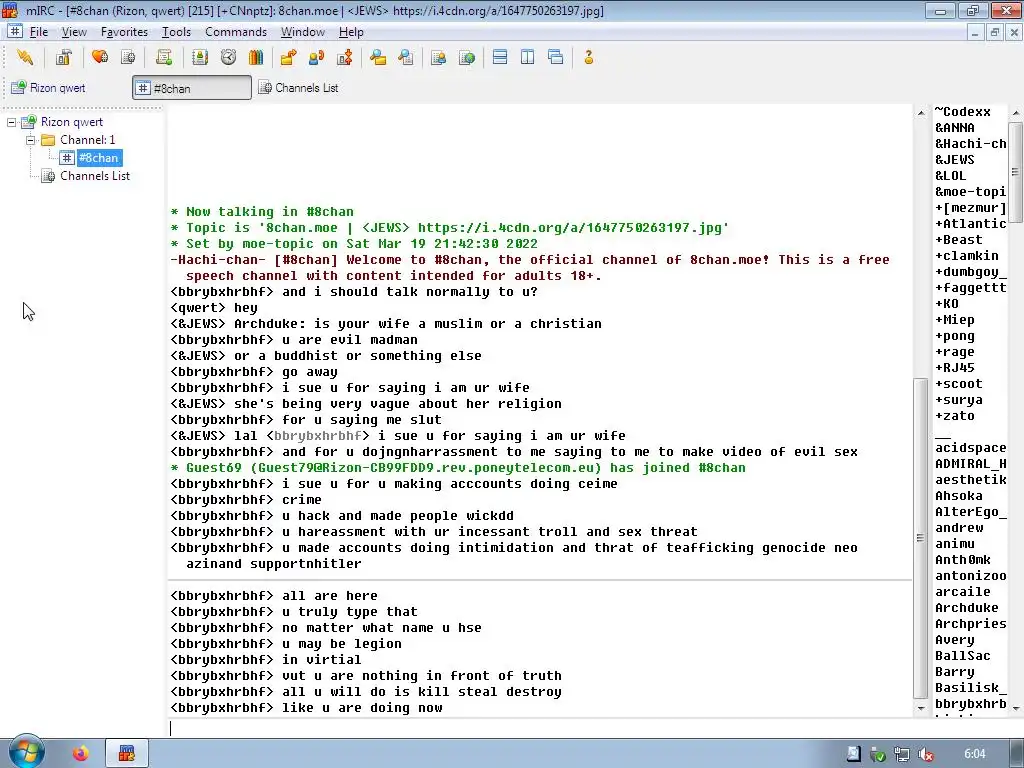The height and width of the screenshot is (768, 1024).
Task: Click mIRC taskbar button
Action: click(127, 754)
